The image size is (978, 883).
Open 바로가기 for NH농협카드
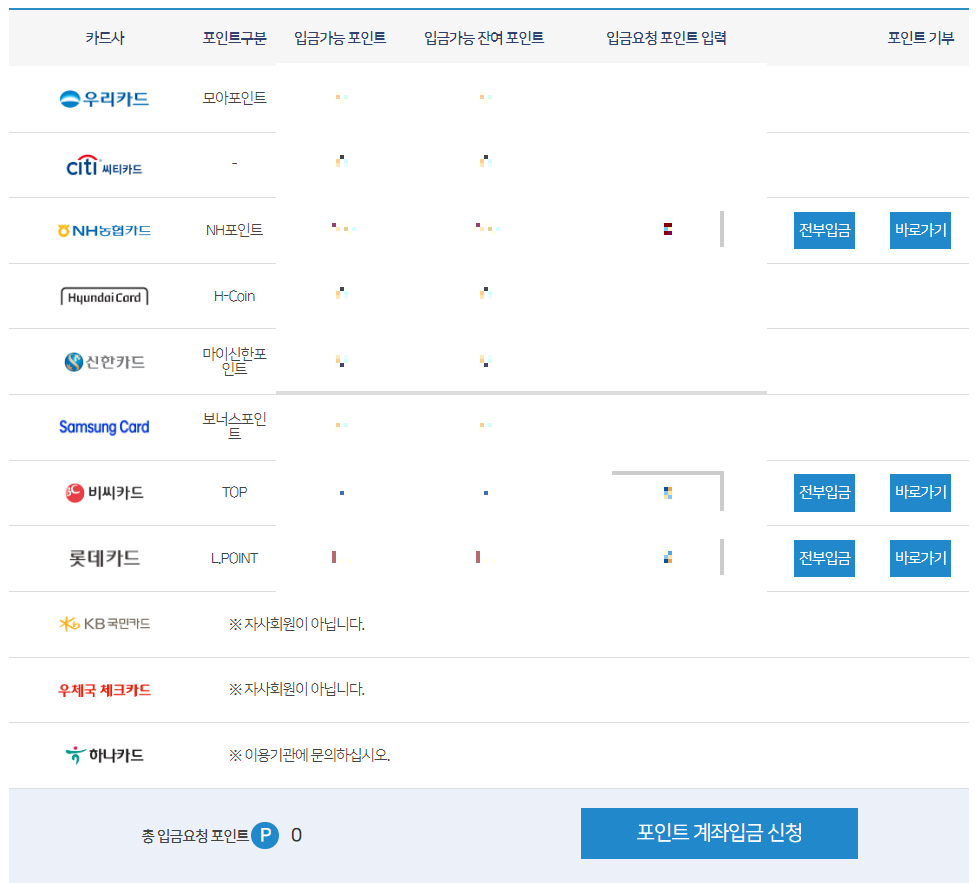[x=919, y=230]
